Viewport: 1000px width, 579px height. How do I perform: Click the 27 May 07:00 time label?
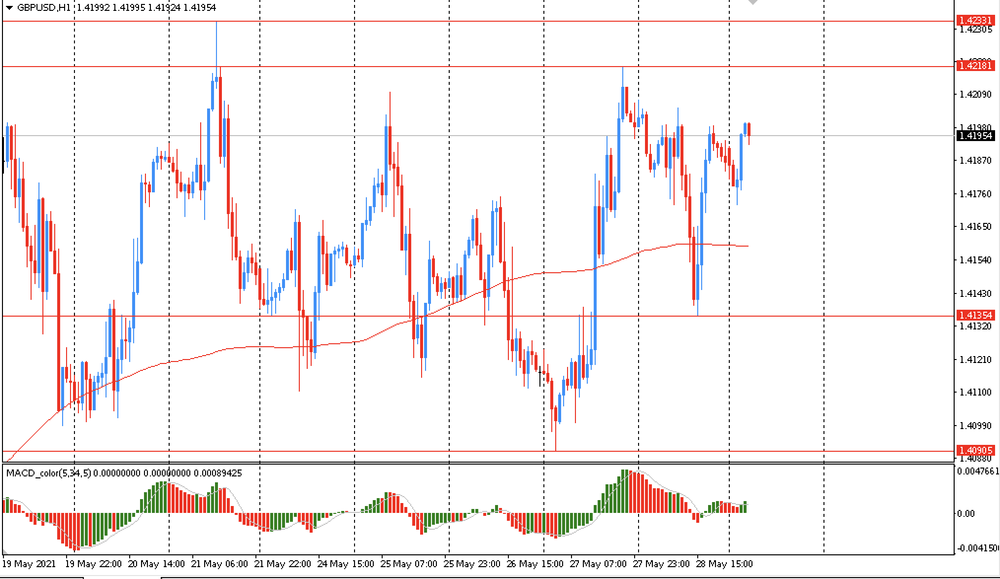pos(597,564)
